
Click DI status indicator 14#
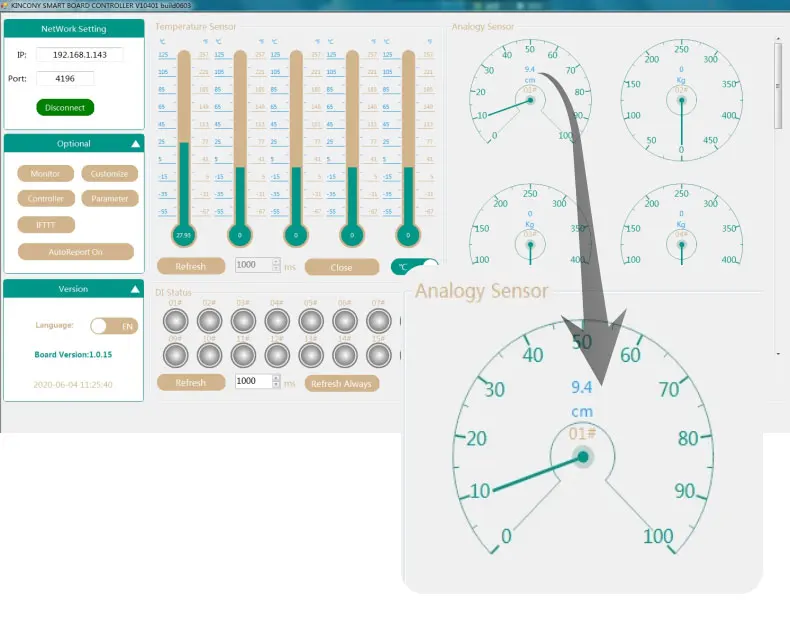coord(345,355)
